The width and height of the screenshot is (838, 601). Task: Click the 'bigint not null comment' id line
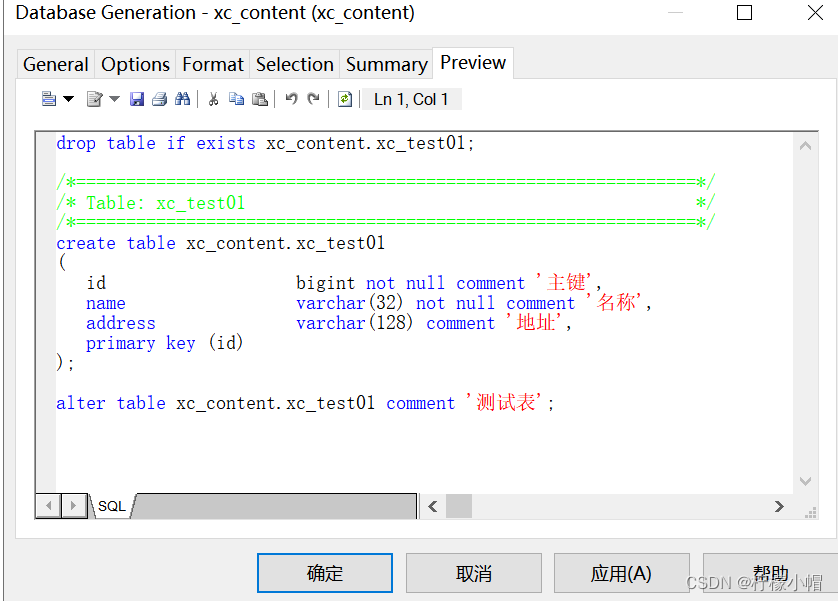(344, 283)
